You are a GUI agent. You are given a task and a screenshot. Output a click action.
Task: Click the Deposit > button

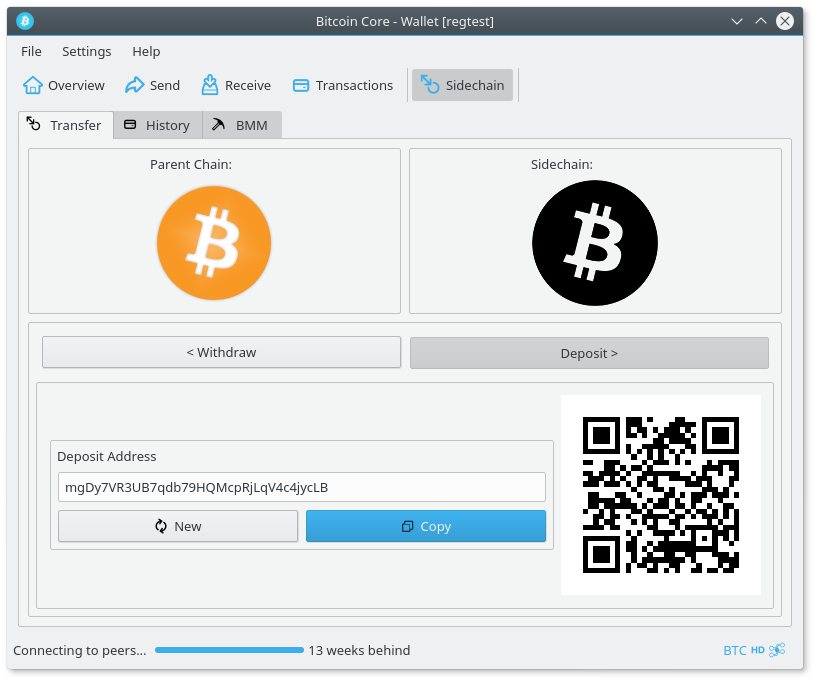click(x=589, y=353)
